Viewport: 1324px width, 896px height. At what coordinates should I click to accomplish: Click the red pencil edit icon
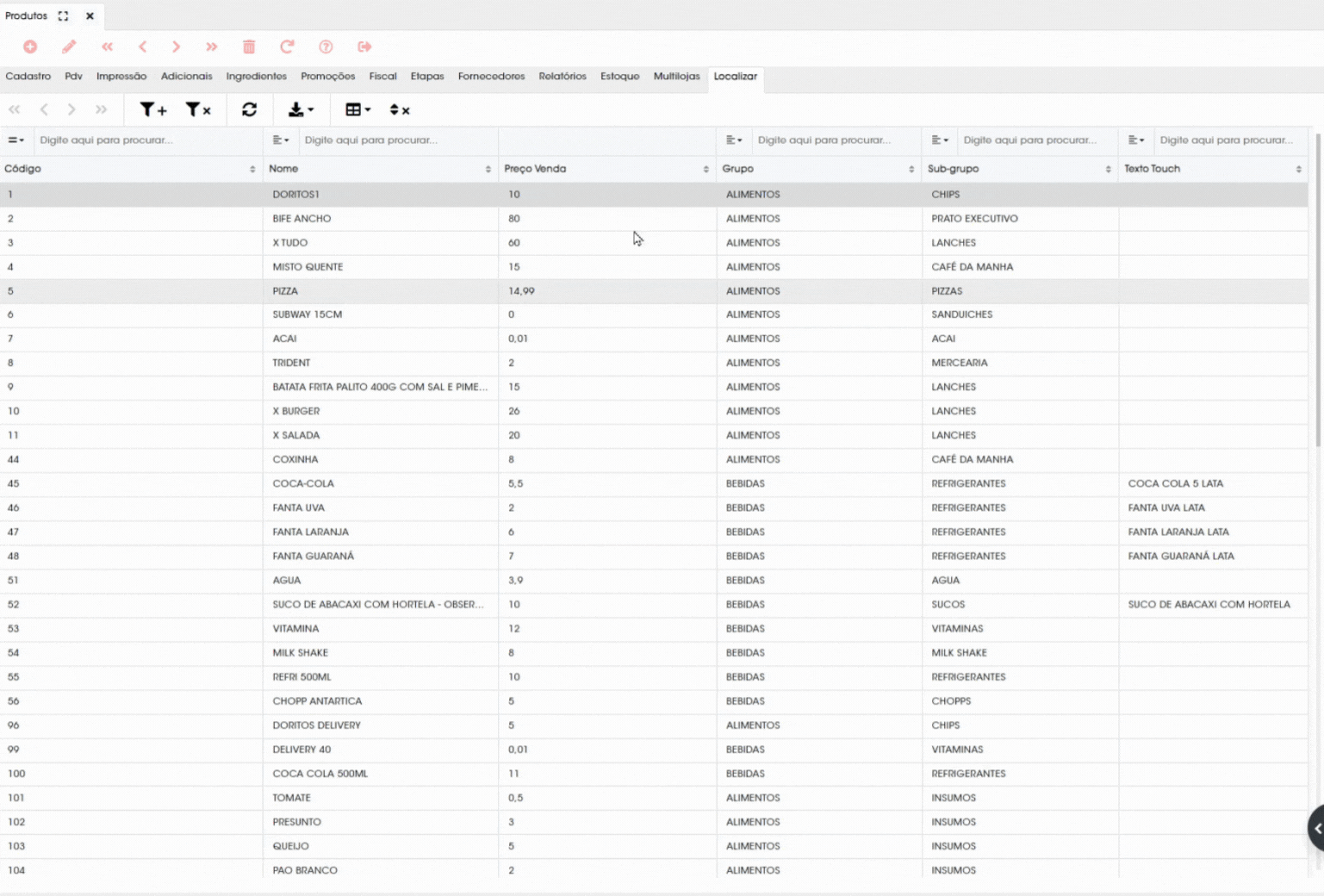click(x=69, y=47)
